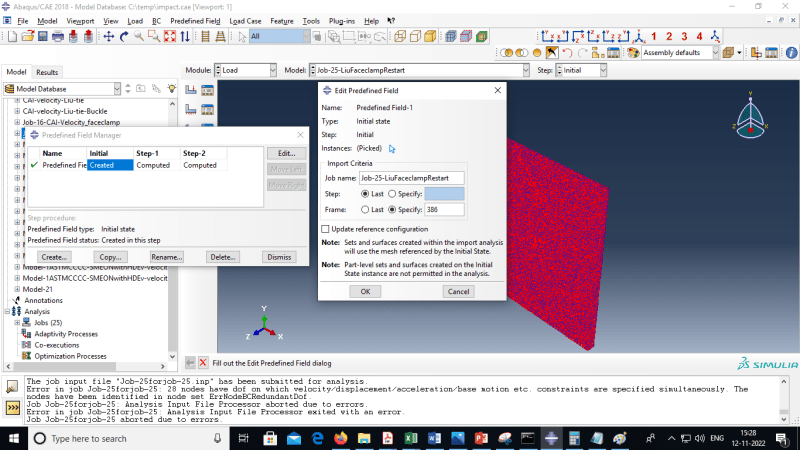
Task: Click the Windows Start button
Action: tap(14, 438)
